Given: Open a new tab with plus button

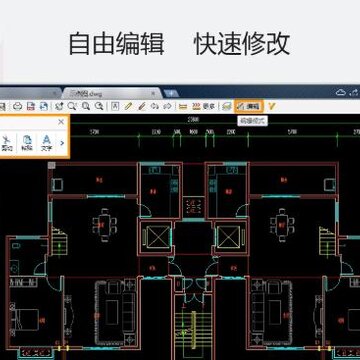Looking at the screenshot, I should pos(171,93).
